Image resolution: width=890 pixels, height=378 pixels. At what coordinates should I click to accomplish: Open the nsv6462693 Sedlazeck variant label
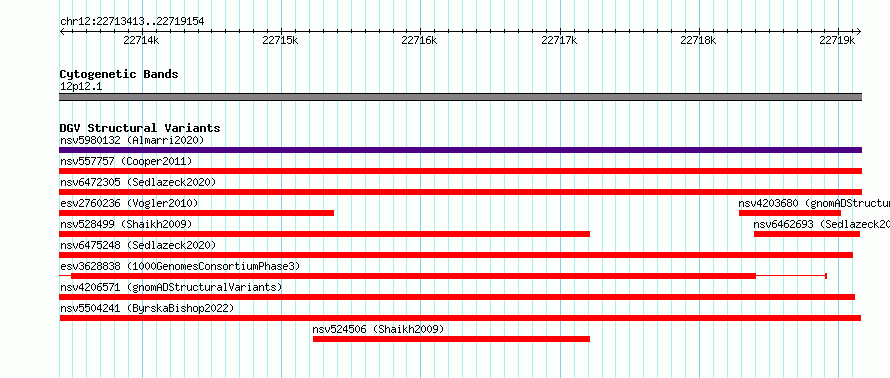pos(821,224)
